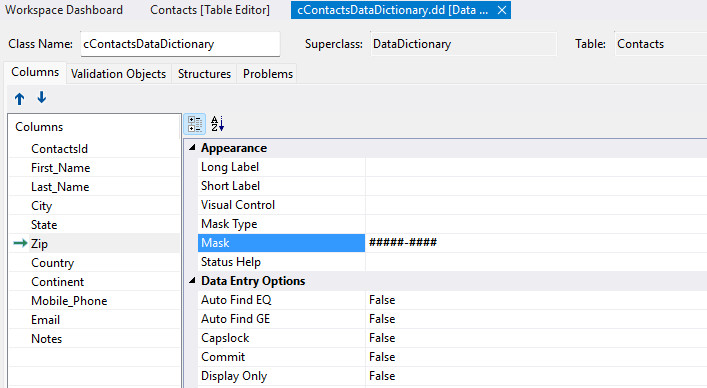Open the Workspace Dashboard tab
This screenshot has width=707, height=388.
pos(64,10)
